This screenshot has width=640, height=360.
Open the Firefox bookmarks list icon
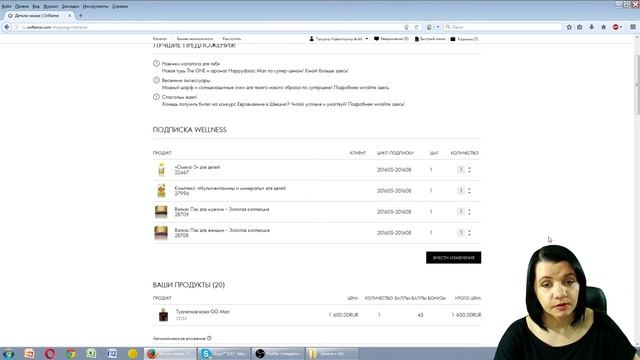pos(580,27)
